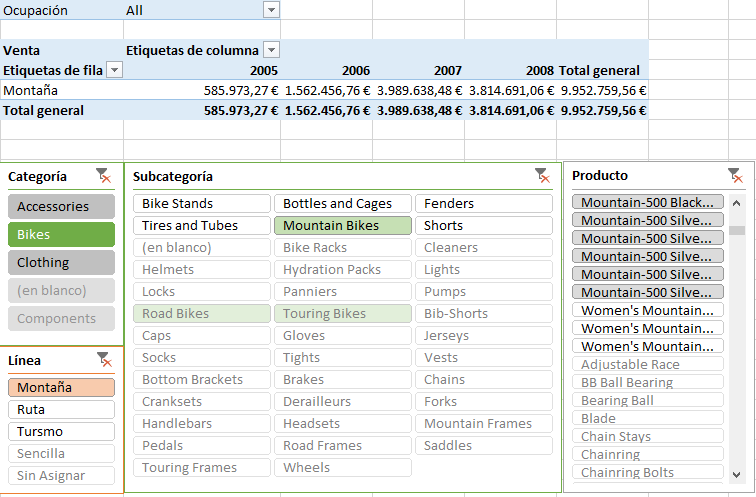Select Bottles and Cages subcategory
756x497 pixels.
coord(342,204)
